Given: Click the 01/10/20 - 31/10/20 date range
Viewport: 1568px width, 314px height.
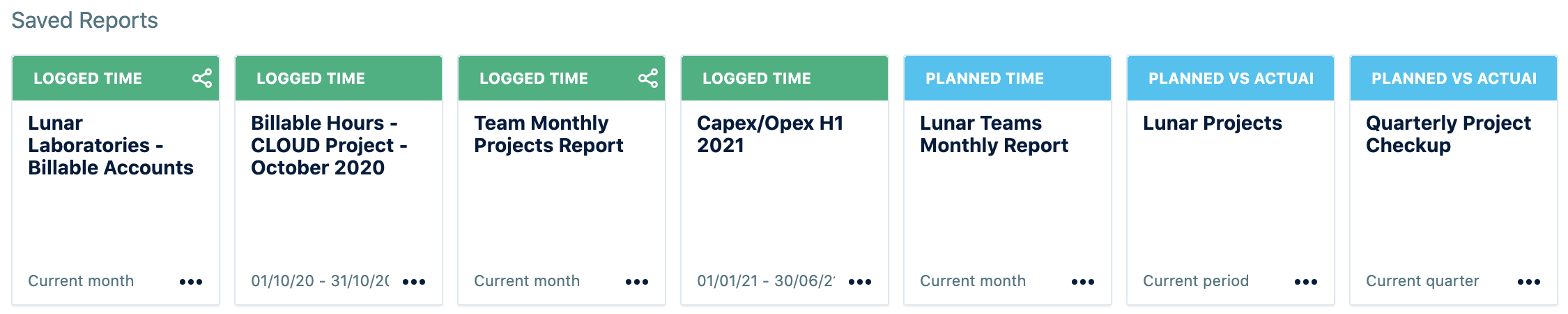Looking at the screenshot, I should 320,281.
